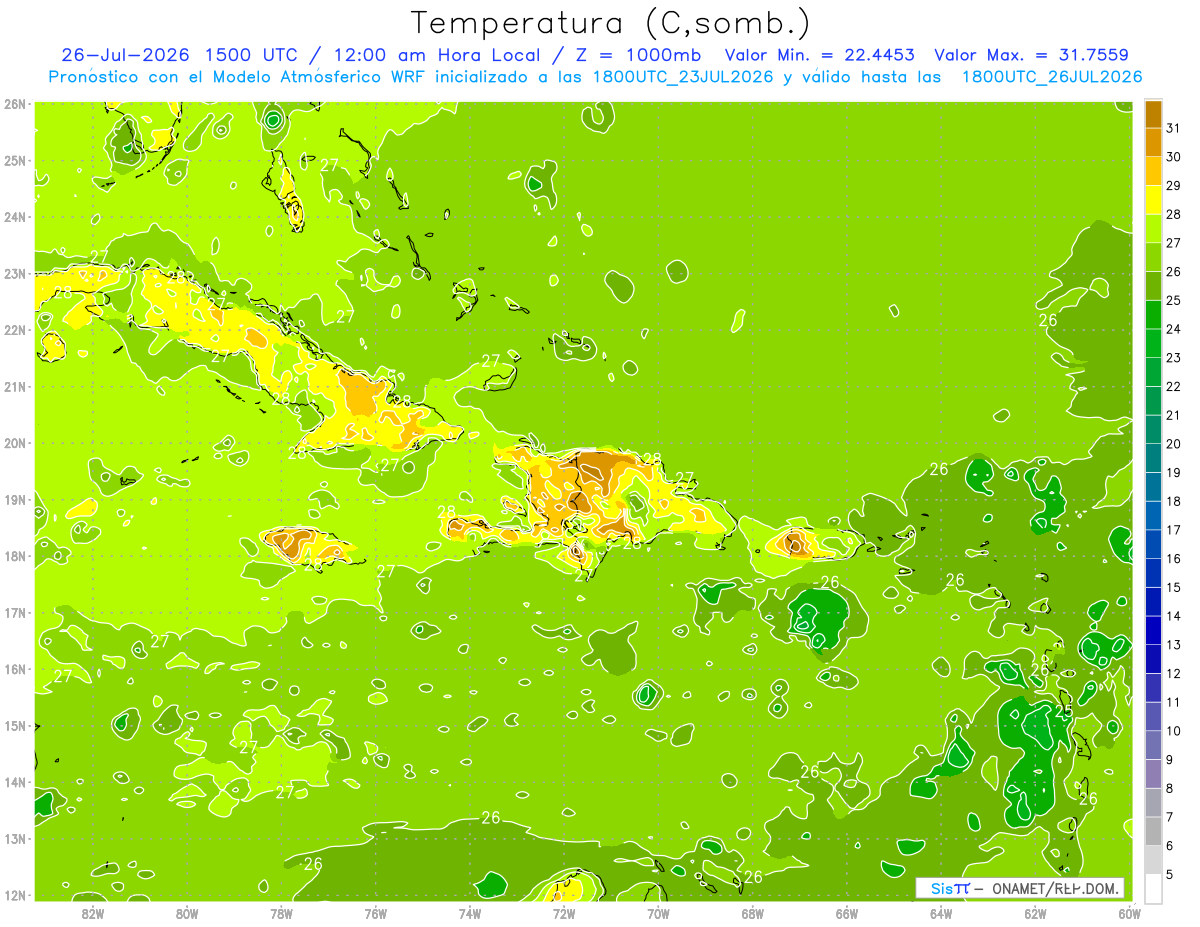The image size is (1200, 927).
Task: Click the 'Valor Max. = 31.7559' text
Action: point(1032,54)
